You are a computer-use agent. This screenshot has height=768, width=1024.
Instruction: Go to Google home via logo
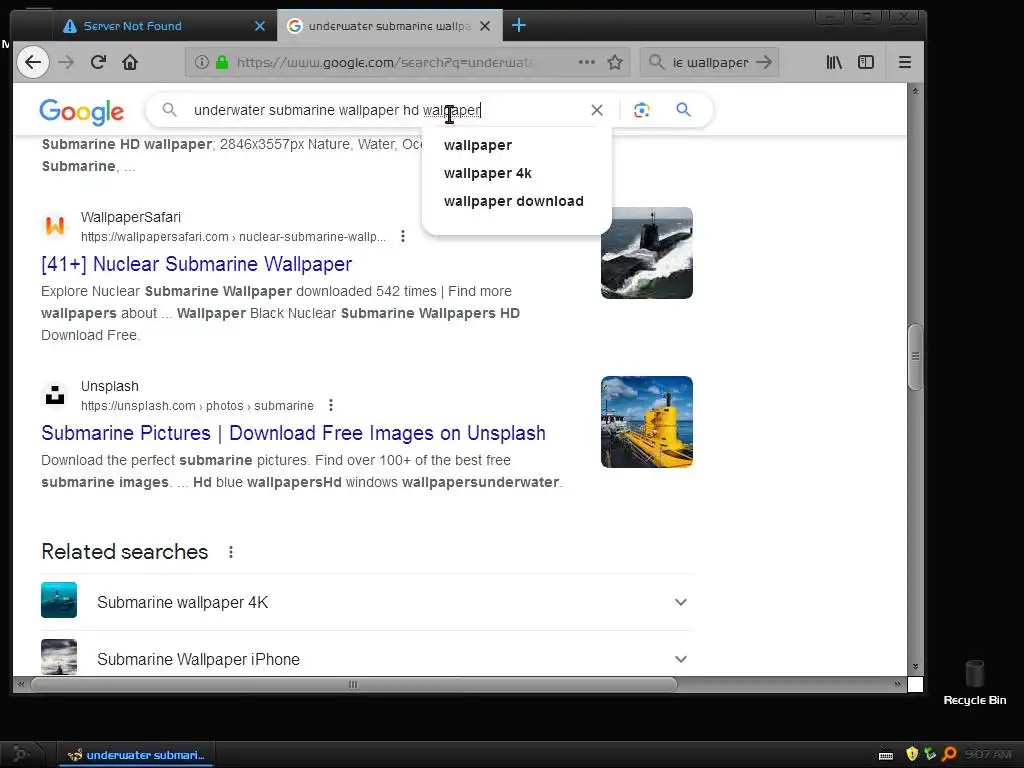point(82,112)
